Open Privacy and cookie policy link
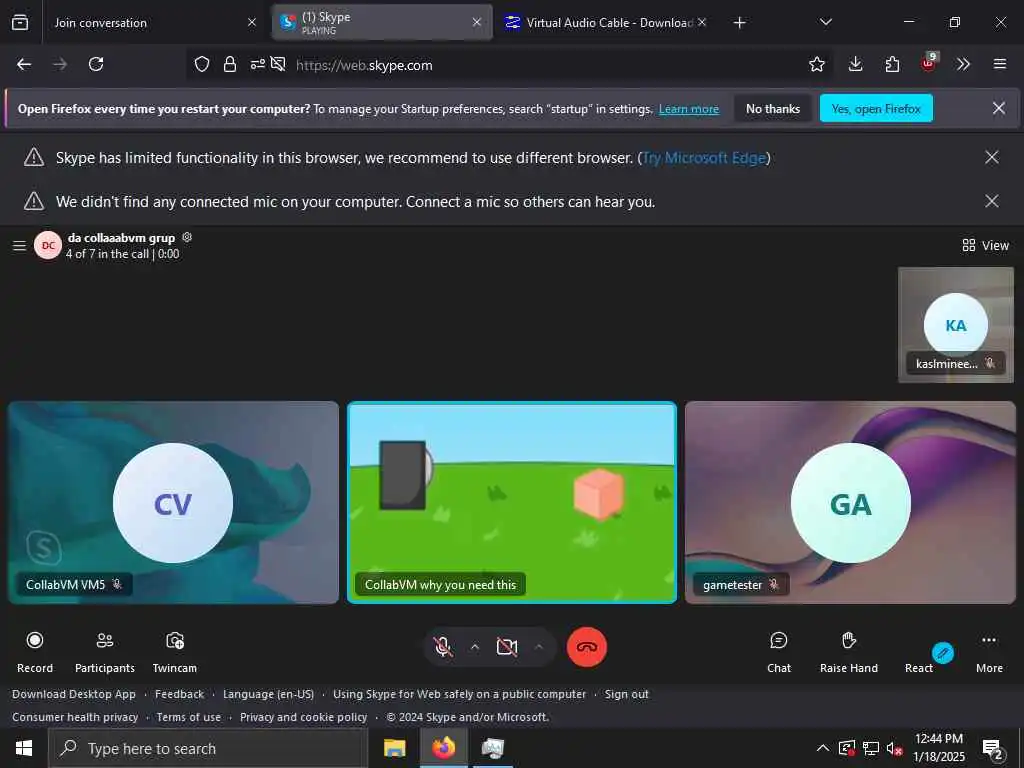The width and height of the screenshot is (1024, 768). (x=304, y=717)
